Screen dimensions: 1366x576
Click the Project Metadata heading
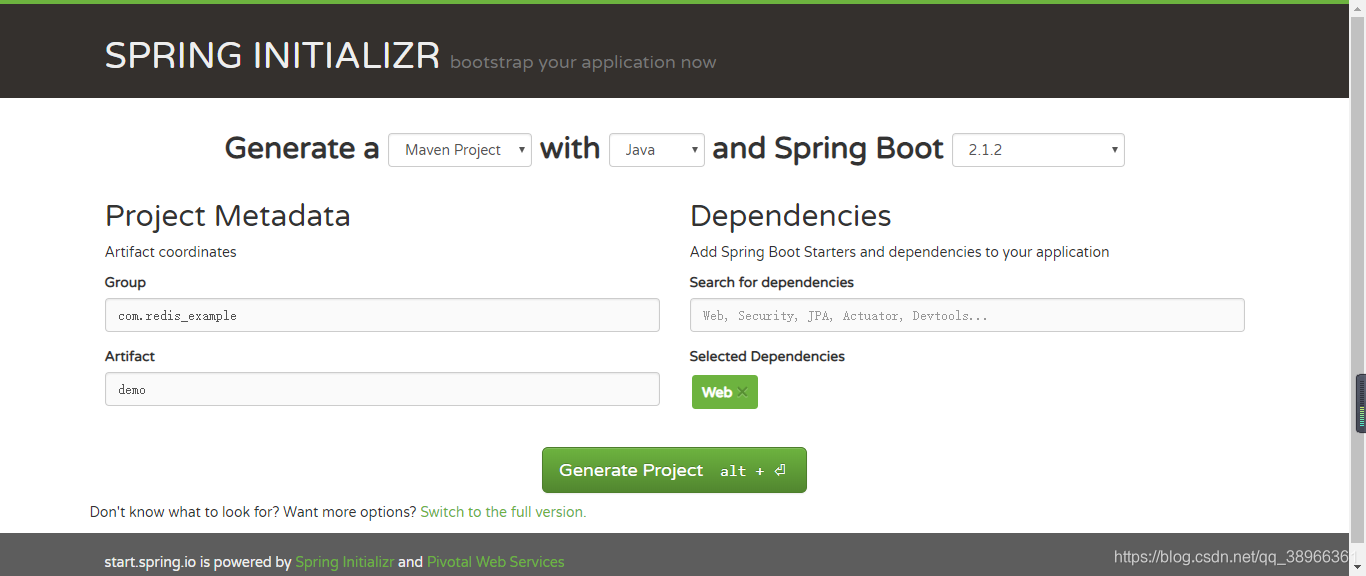(x=228, y=216)
